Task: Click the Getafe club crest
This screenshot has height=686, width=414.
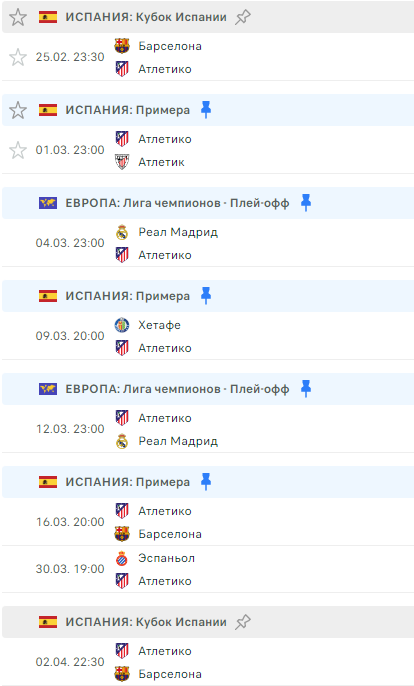Action: coord(122,325)
